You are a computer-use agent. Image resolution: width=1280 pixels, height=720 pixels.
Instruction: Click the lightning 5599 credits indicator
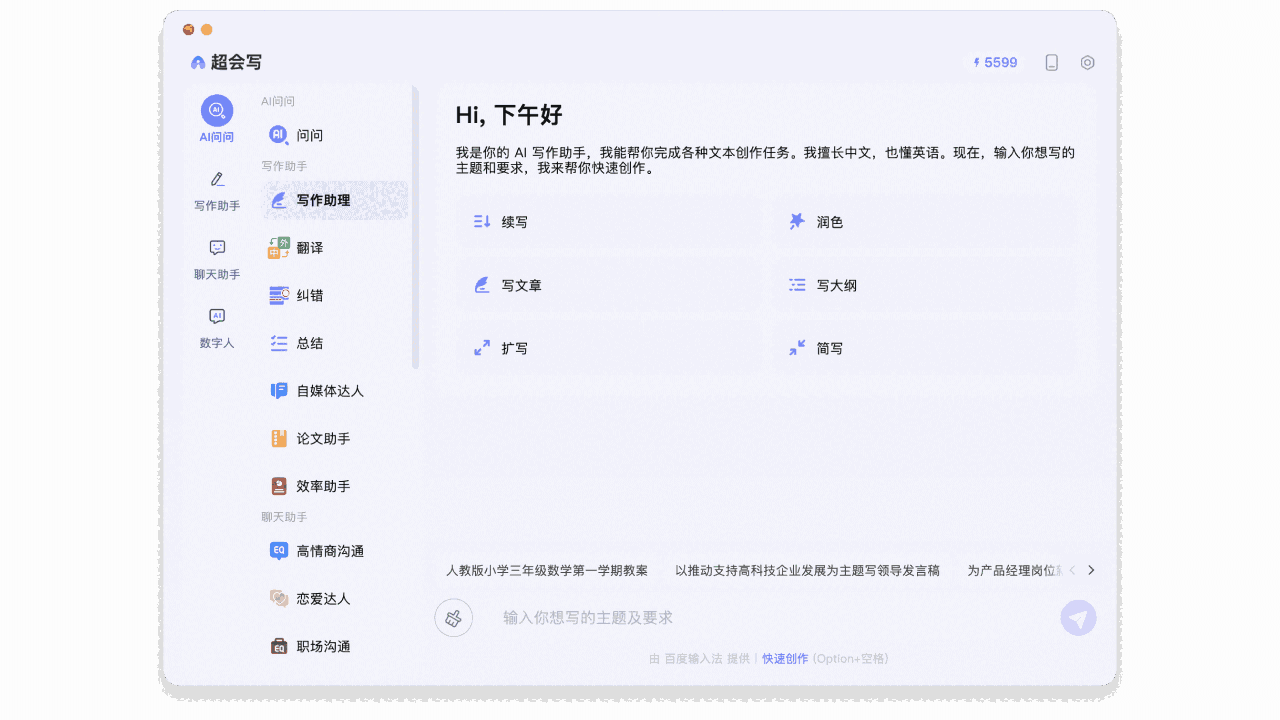click(993, 62)
